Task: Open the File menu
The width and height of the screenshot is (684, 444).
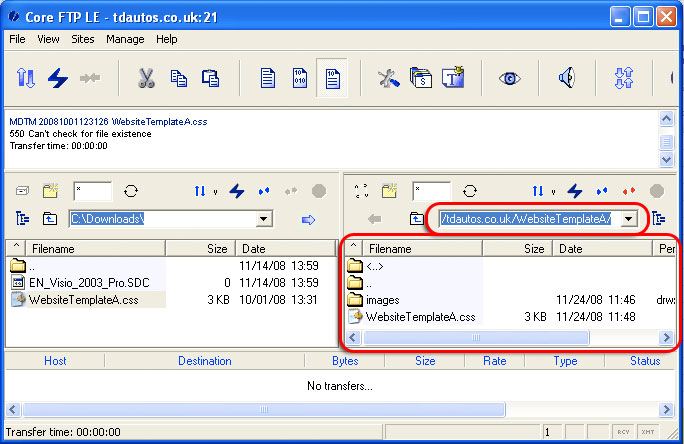Action: coord(17,39)
